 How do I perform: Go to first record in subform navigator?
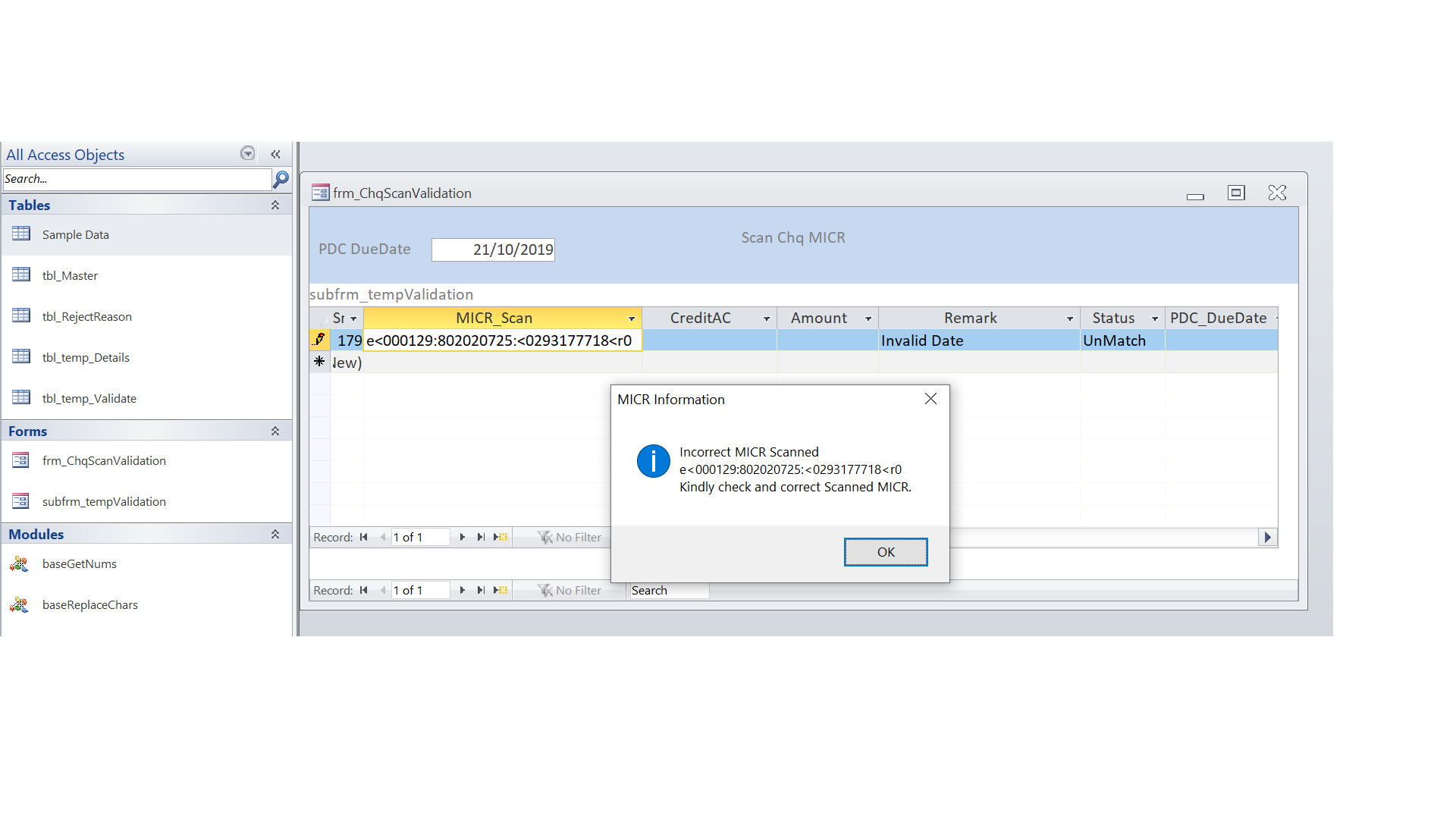(364, 537)
